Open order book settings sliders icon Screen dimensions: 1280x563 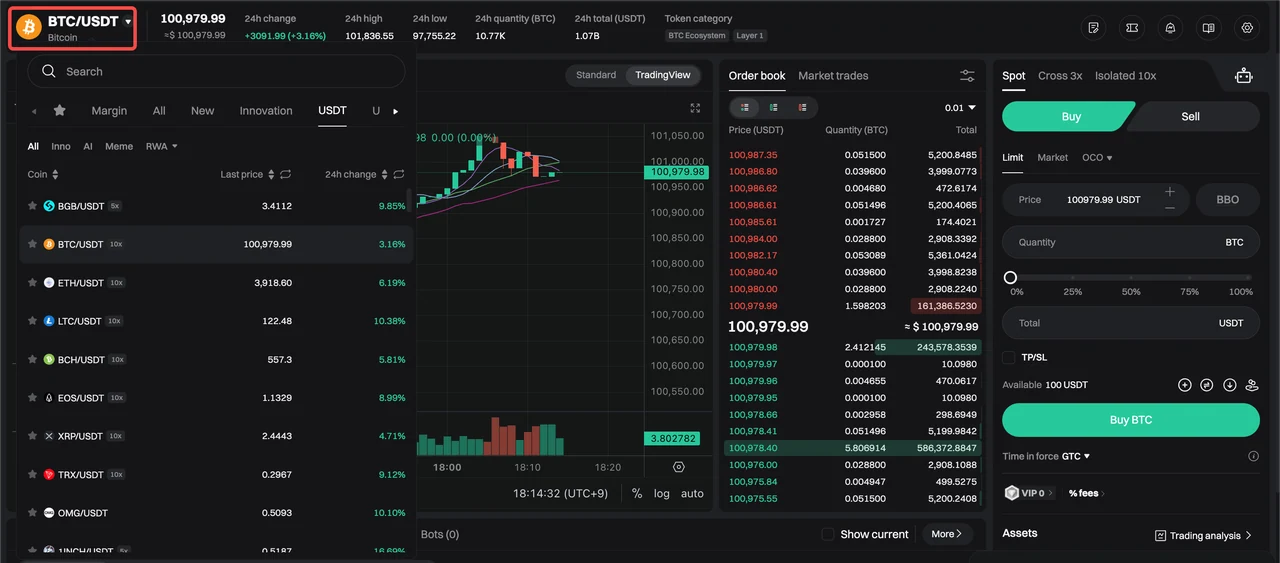coord(967,76)
